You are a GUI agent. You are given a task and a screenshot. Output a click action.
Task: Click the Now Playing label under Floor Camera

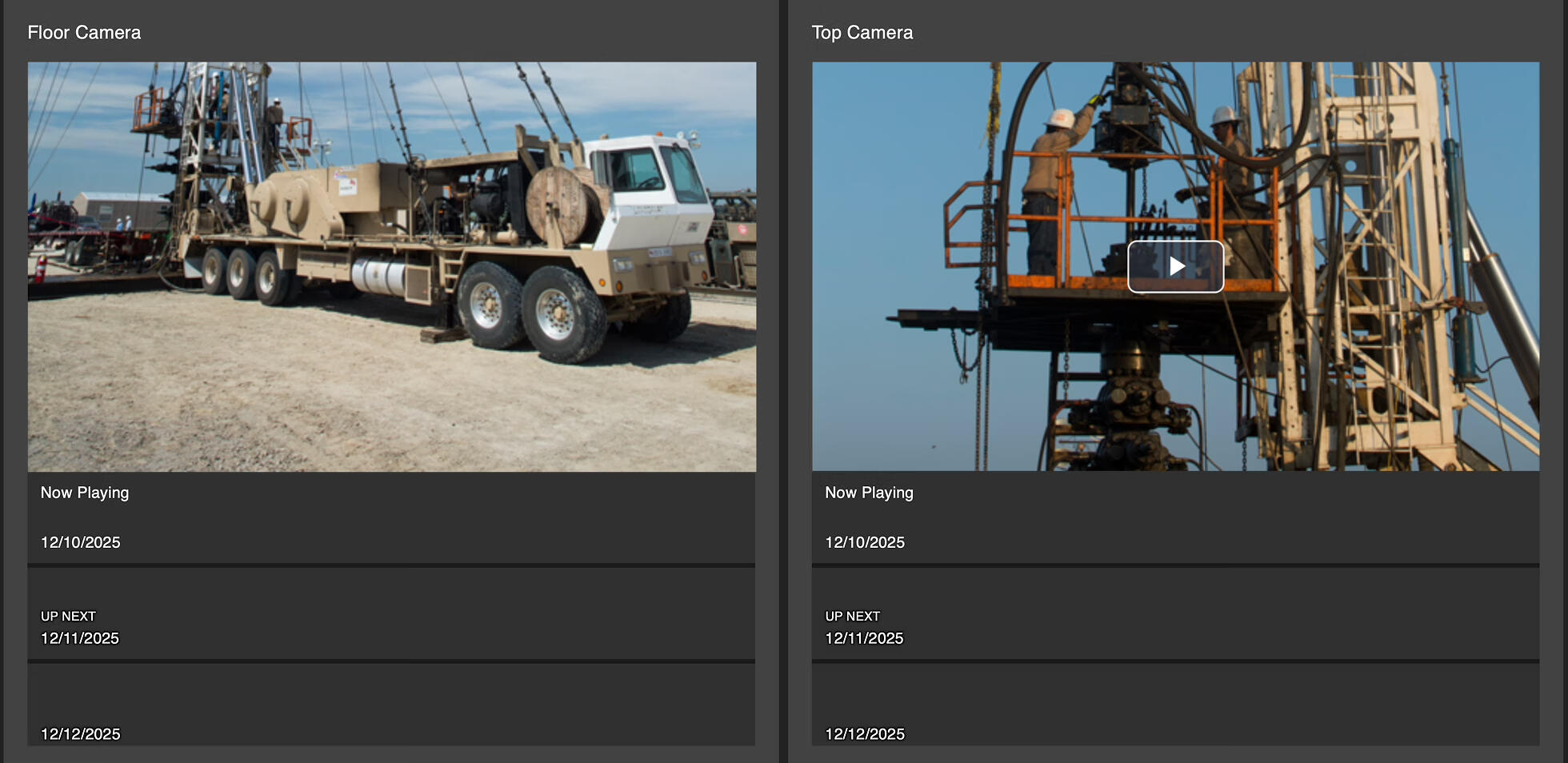[x=85, y=493]
